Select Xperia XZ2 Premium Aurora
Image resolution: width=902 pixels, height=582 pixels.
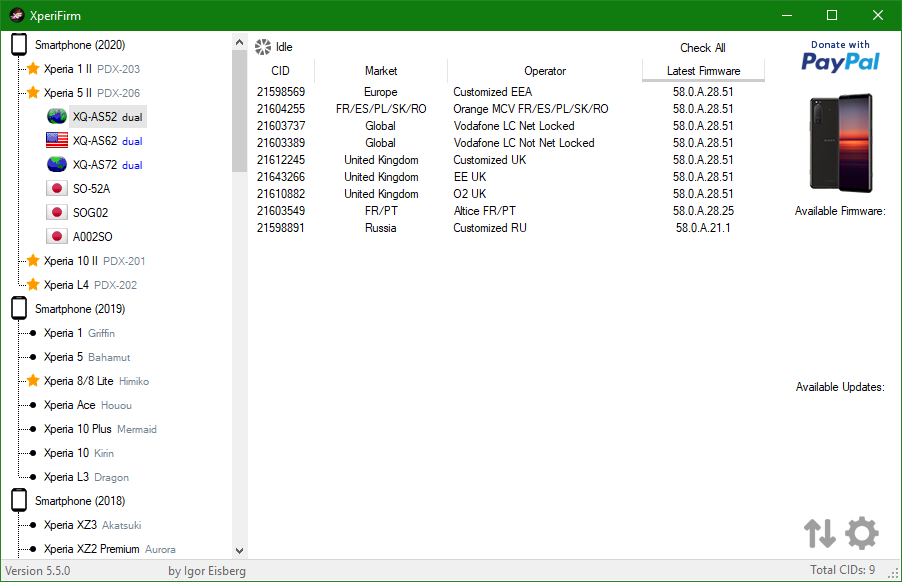110,549
